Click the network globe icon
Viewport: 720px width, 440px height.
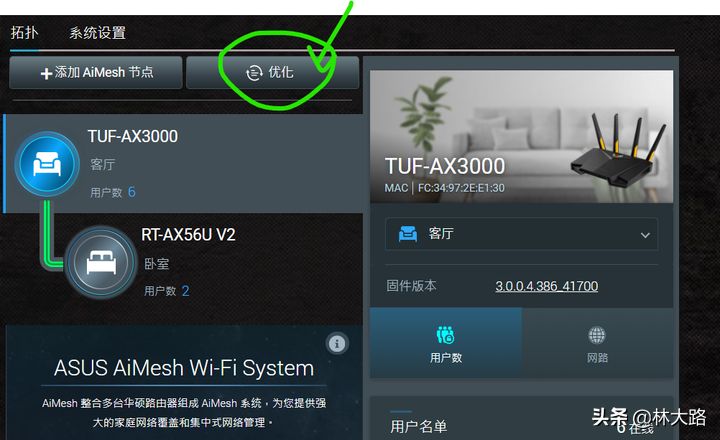pyautogui.click(x=596, y=335)
